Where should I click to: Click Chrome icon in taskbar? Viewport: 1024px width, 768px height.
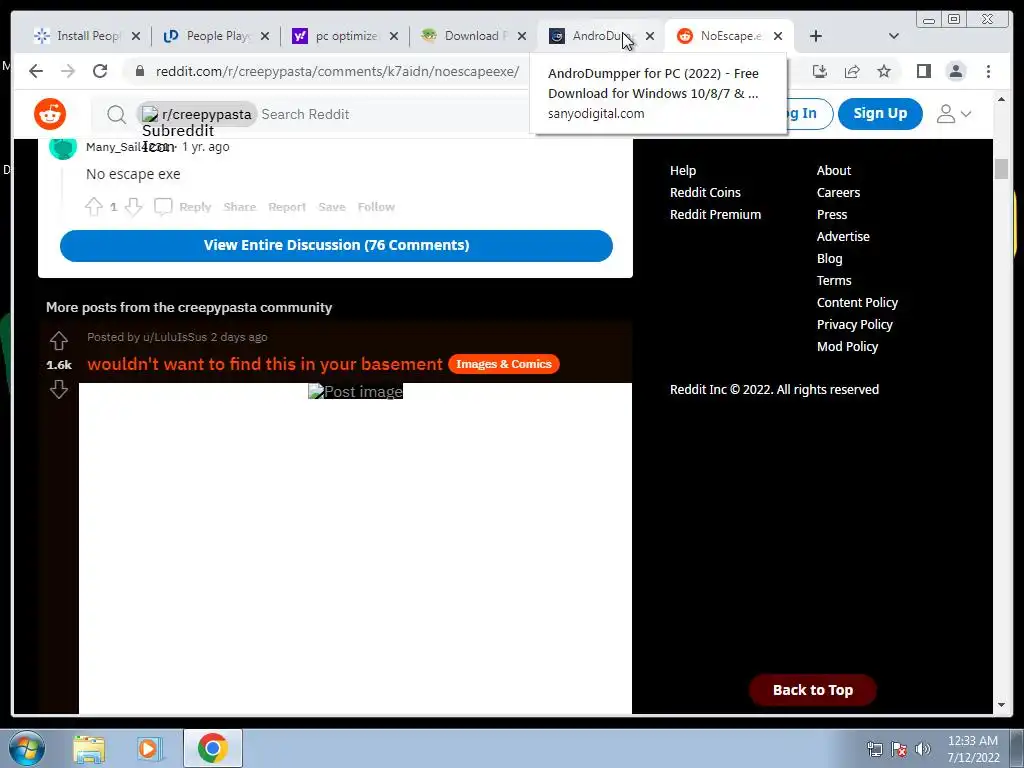coord(212,748)
